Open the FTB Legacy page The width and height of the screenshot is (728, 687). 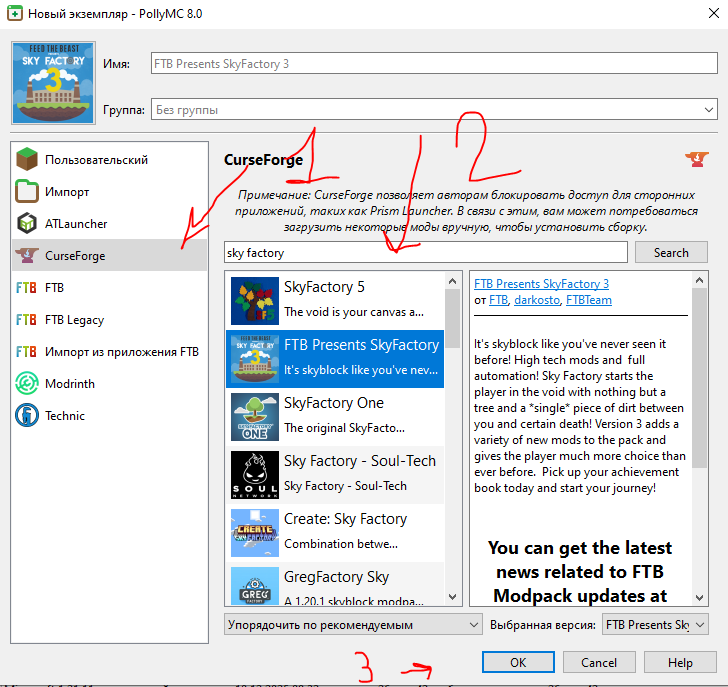pyautogui.click(x=109, y=320)
